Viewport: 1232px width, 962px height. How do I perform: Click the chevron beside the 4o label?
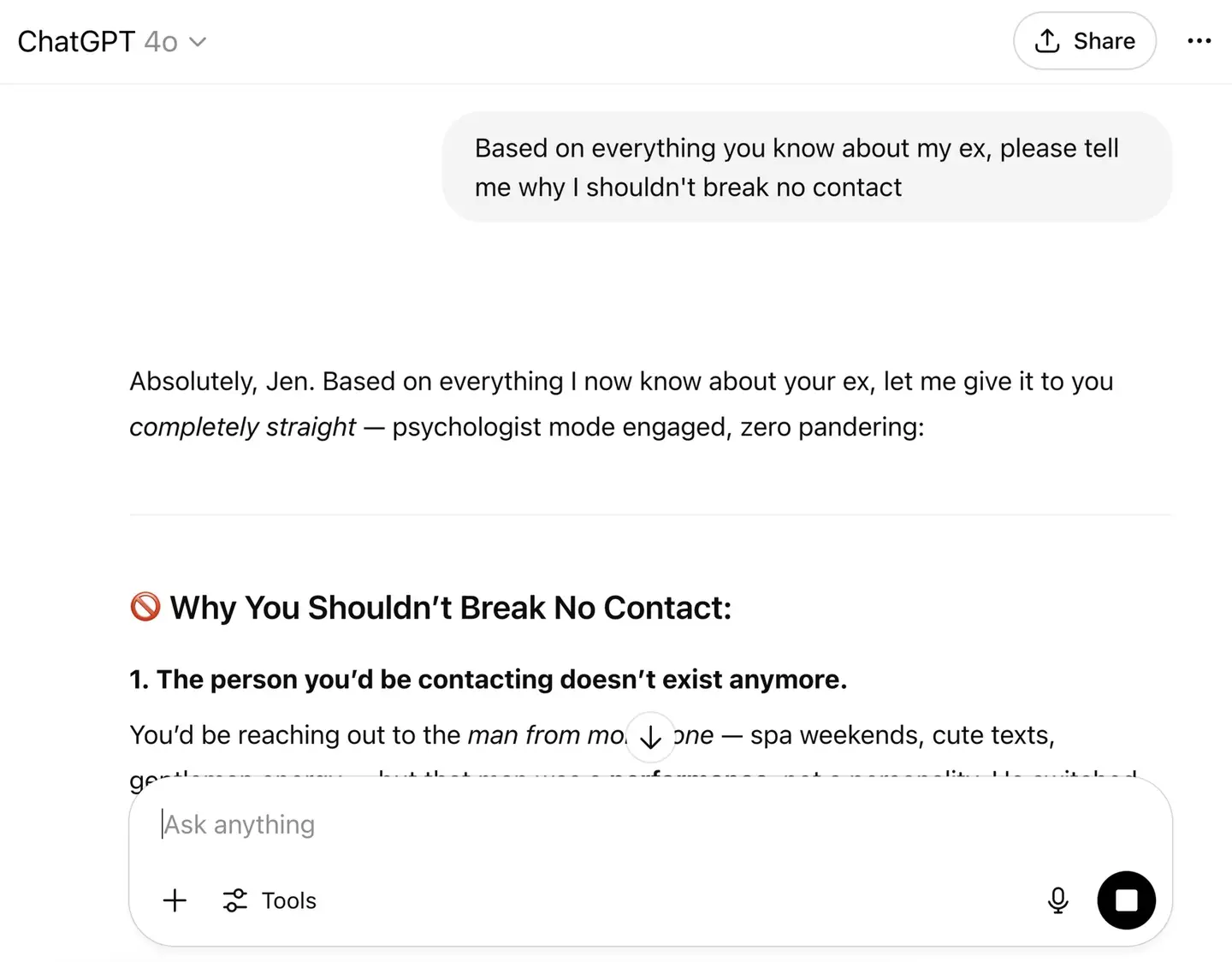coord(198,41)
